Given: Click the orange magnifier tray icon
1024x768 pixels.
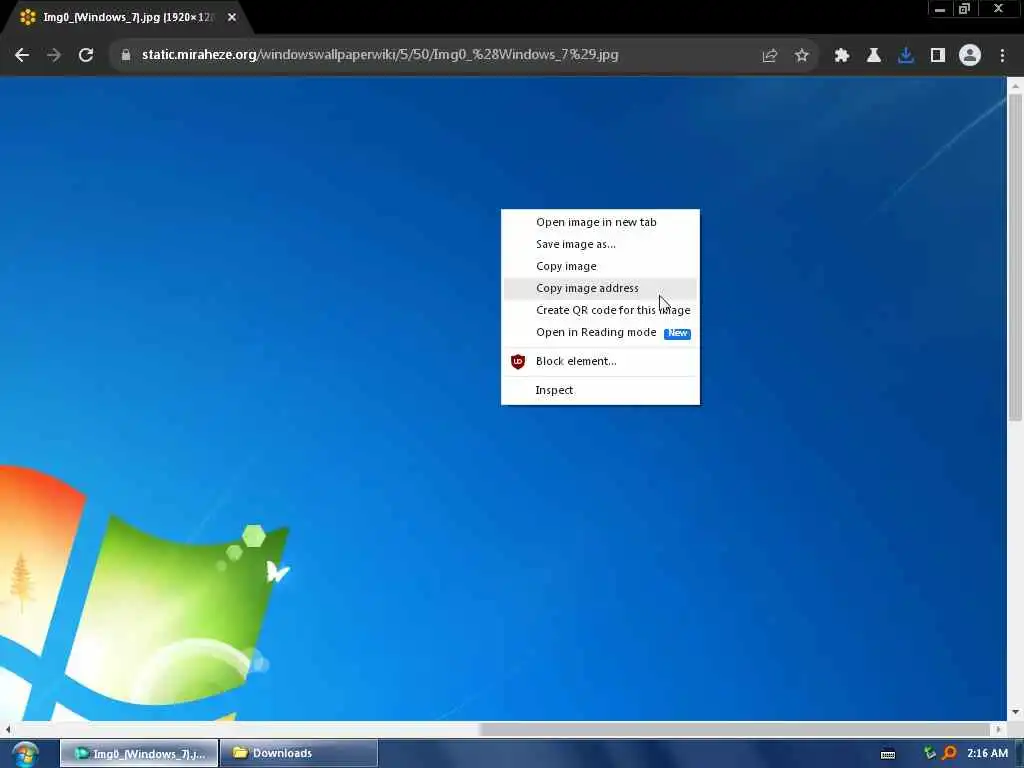Looking at the screenshot, I should (x=950, y=754).
